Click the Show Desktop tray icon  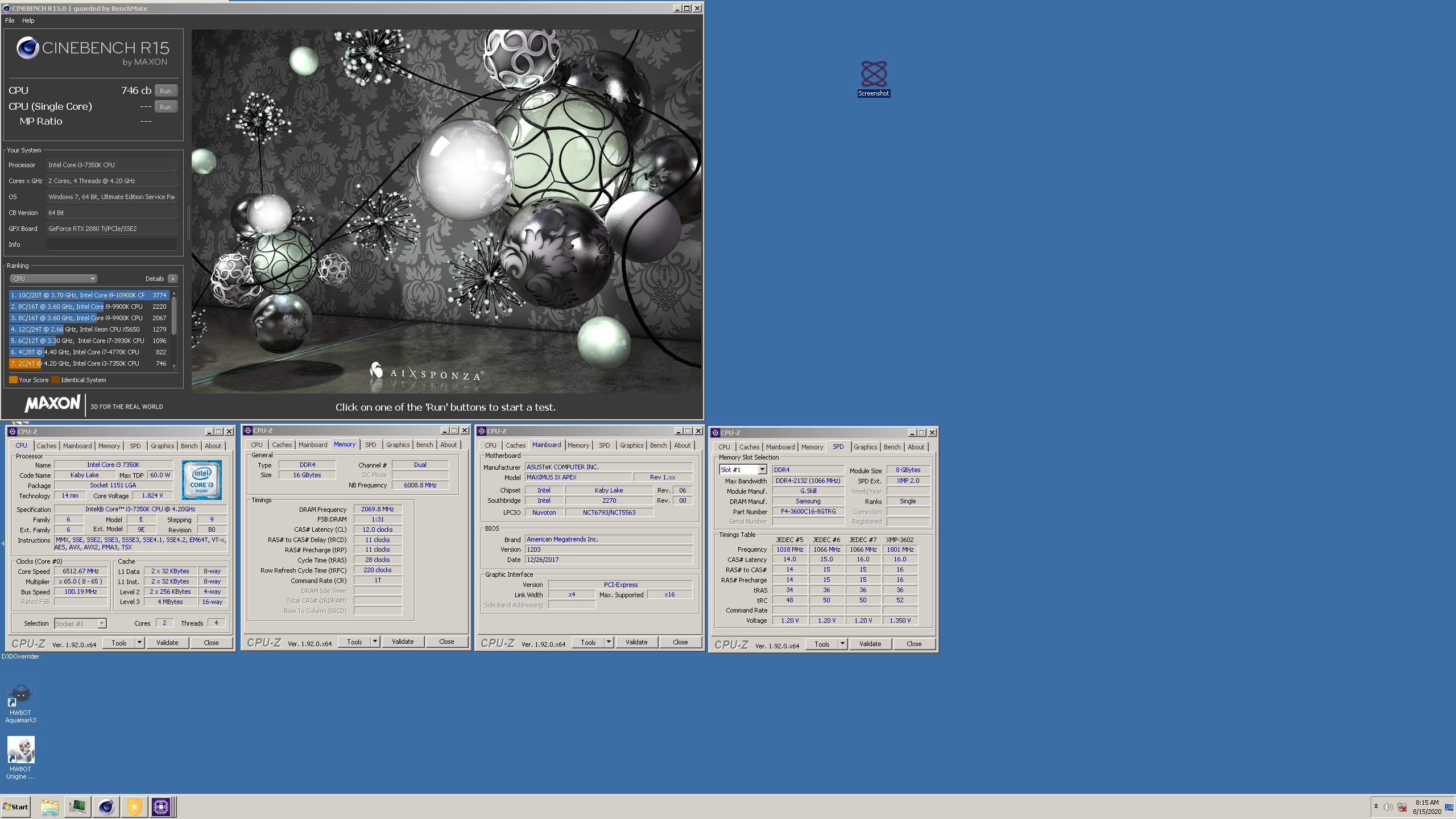(x=1449, y=807)
